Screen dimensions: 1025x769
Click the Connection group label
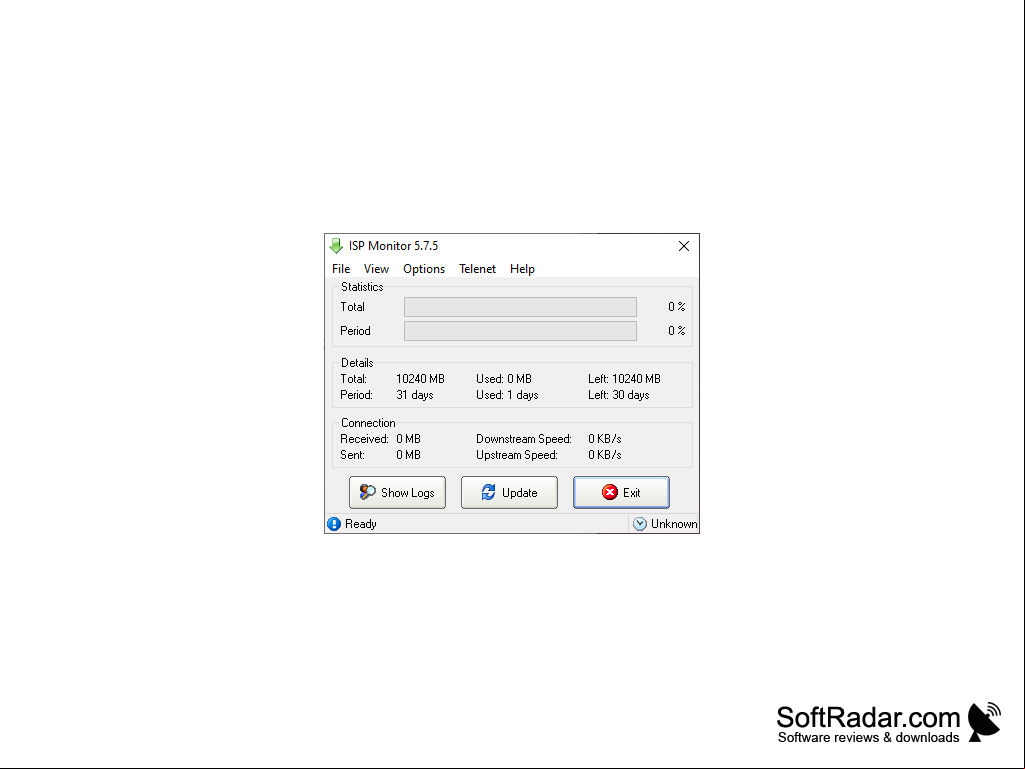click(x=368, y=423)
